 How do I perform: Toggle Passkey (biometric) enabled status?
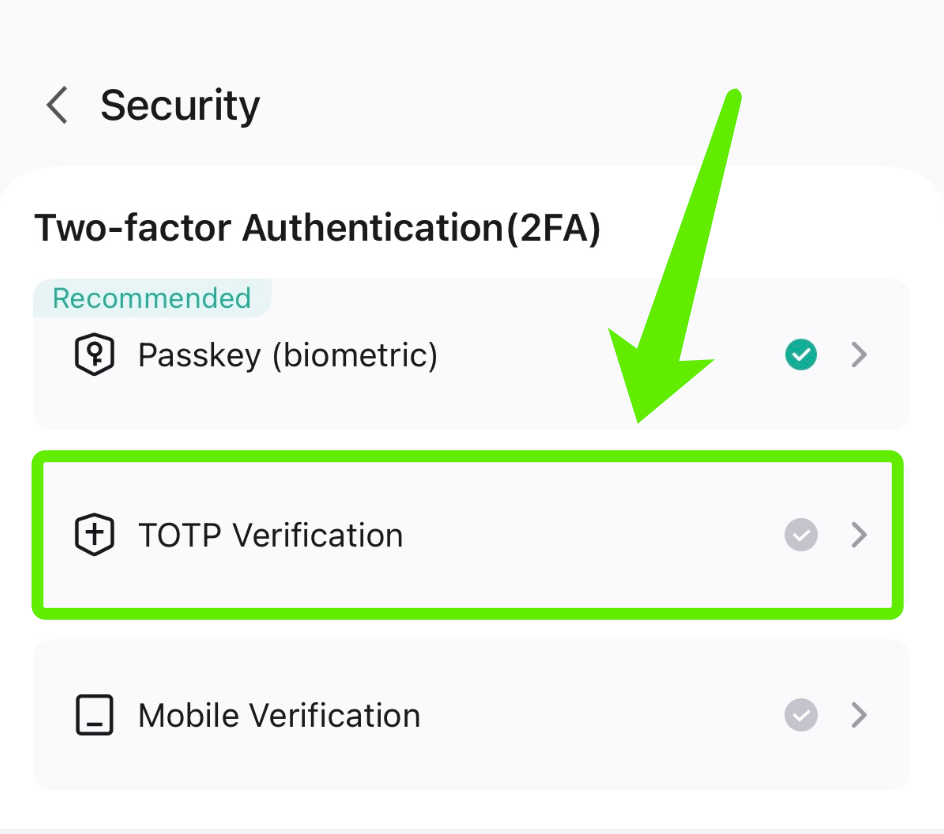pyautogui.click(x=800, y=354)
